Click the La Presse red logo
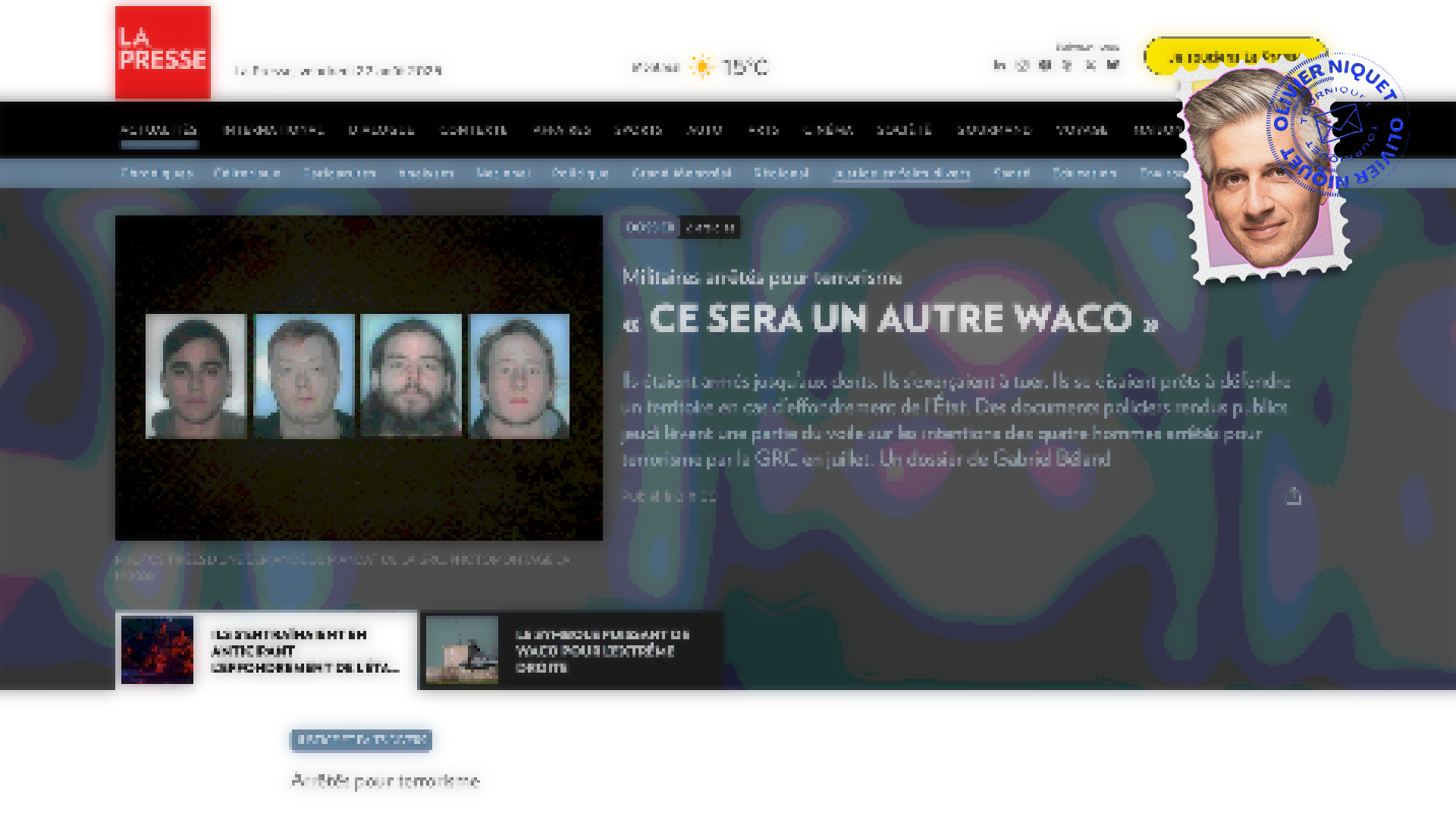 click(x=162, y=52)
